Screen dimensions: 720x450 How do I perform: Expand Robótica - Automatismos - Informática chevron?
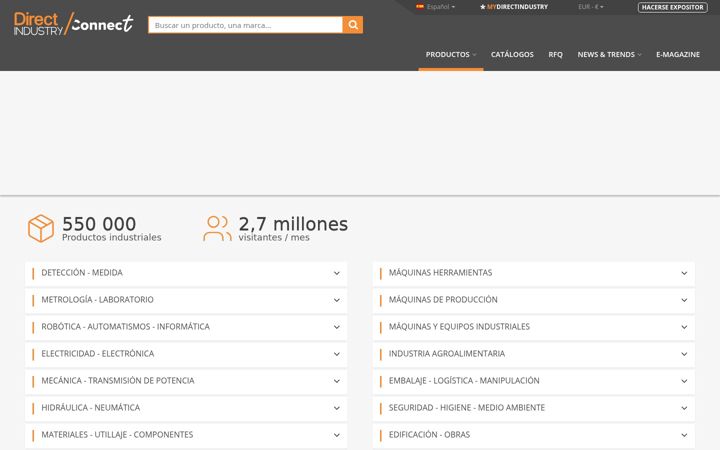click(x=337, y=327)
